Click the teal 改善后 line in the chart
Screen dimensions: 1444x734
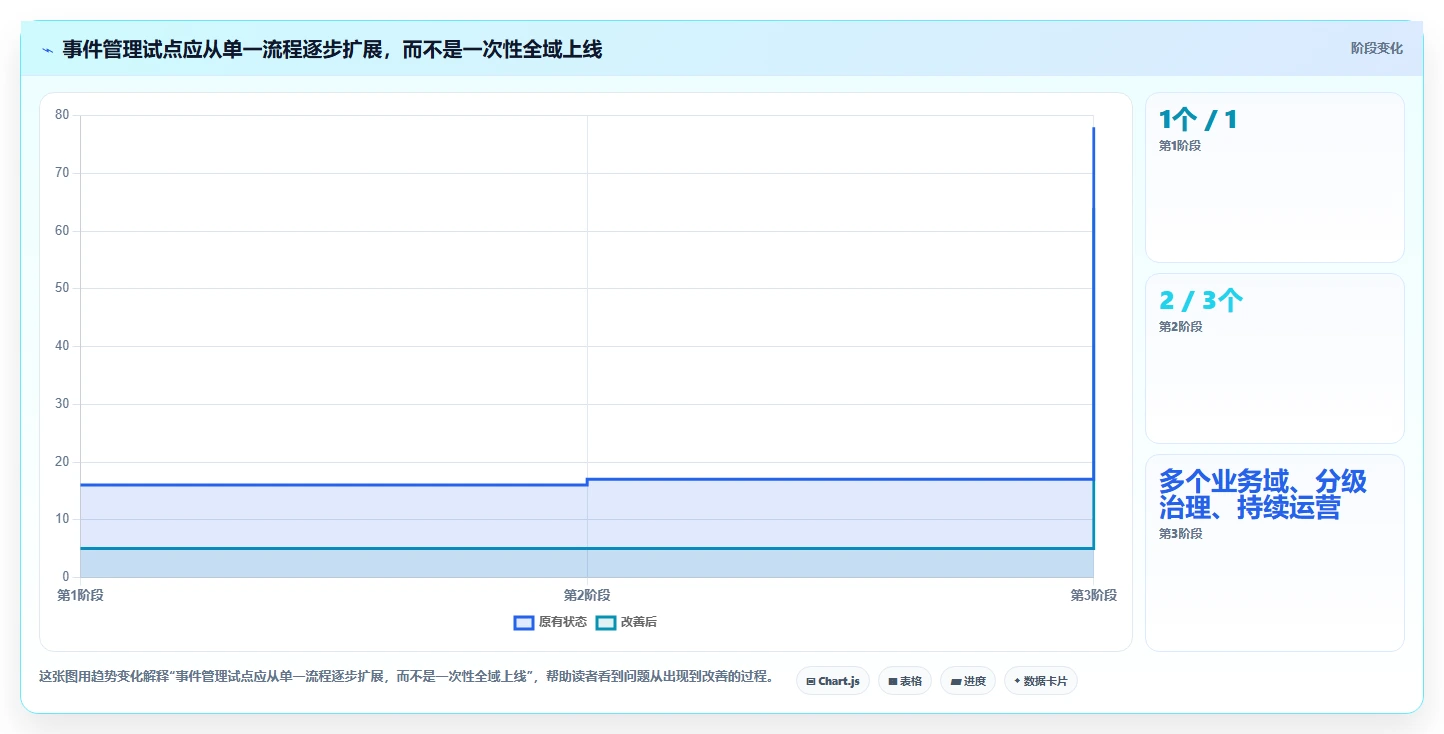click(x=587, y=548)
